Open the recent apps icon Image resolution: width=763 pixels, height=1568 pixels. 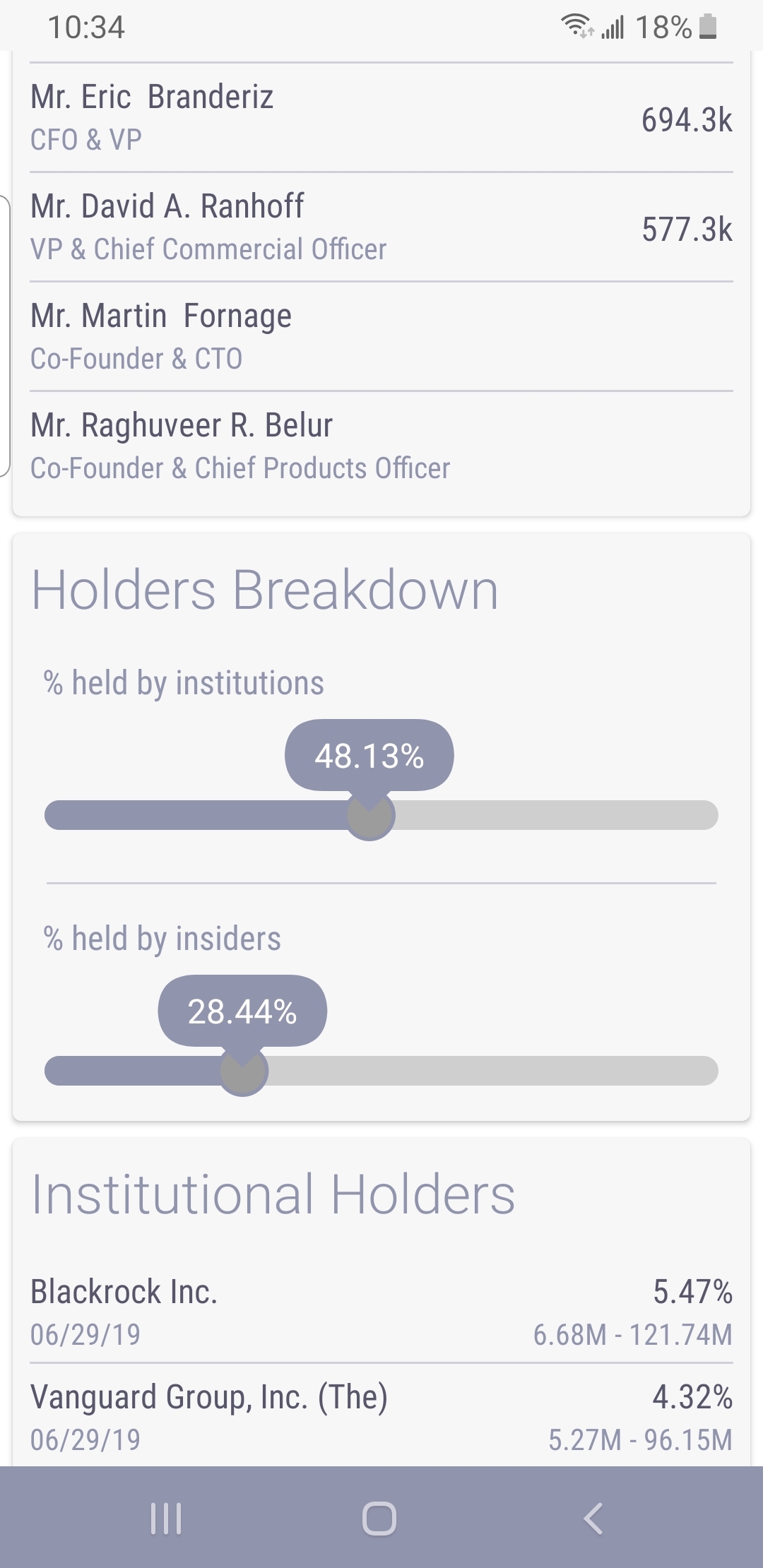(166, 1518)
